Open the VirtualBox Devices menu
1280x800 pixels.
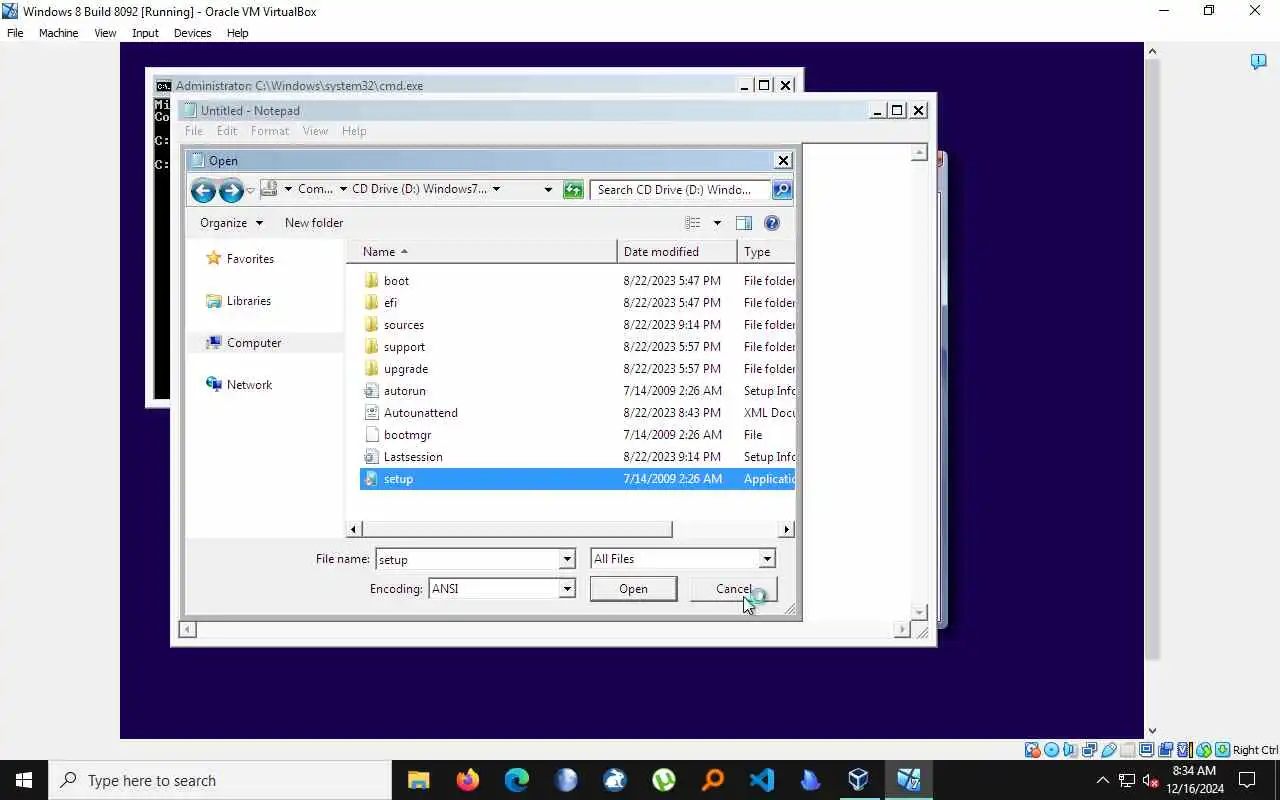pos(192,33)
